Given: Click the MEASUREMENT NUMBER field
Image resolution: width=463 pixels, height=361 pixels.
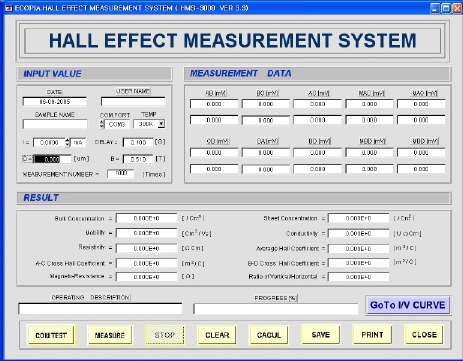Looking at the screenshot, I should [x=120, y=174].
